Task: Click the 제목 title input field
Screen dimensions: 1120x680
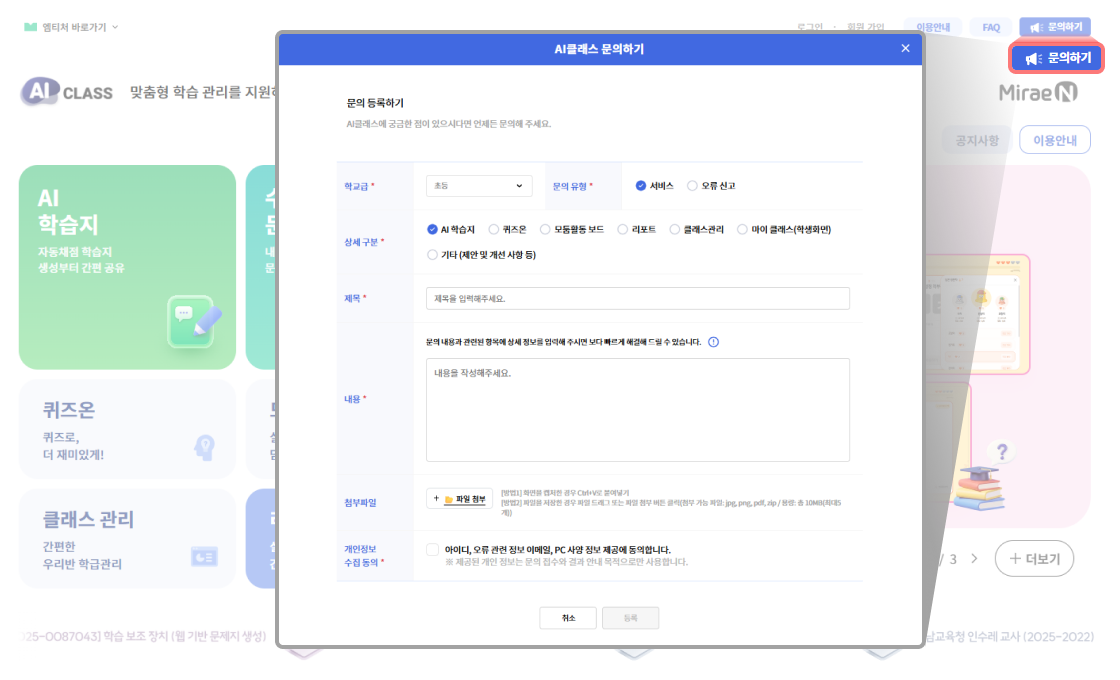Action: click(x=637, y=299)
